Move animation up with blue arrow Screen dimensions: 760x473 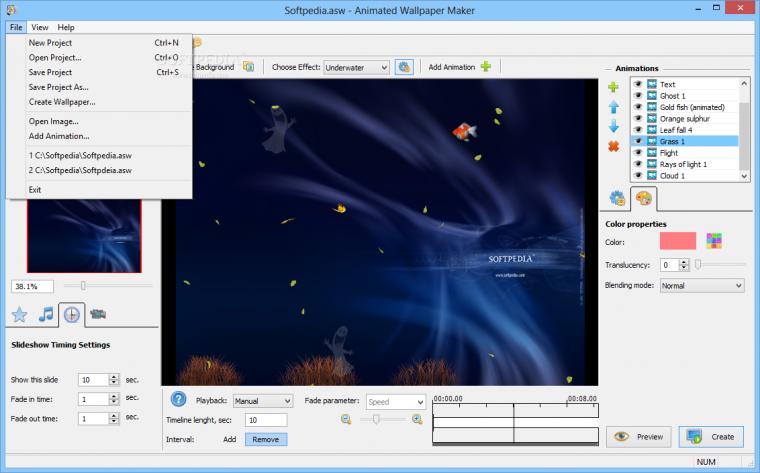[614, 107]
